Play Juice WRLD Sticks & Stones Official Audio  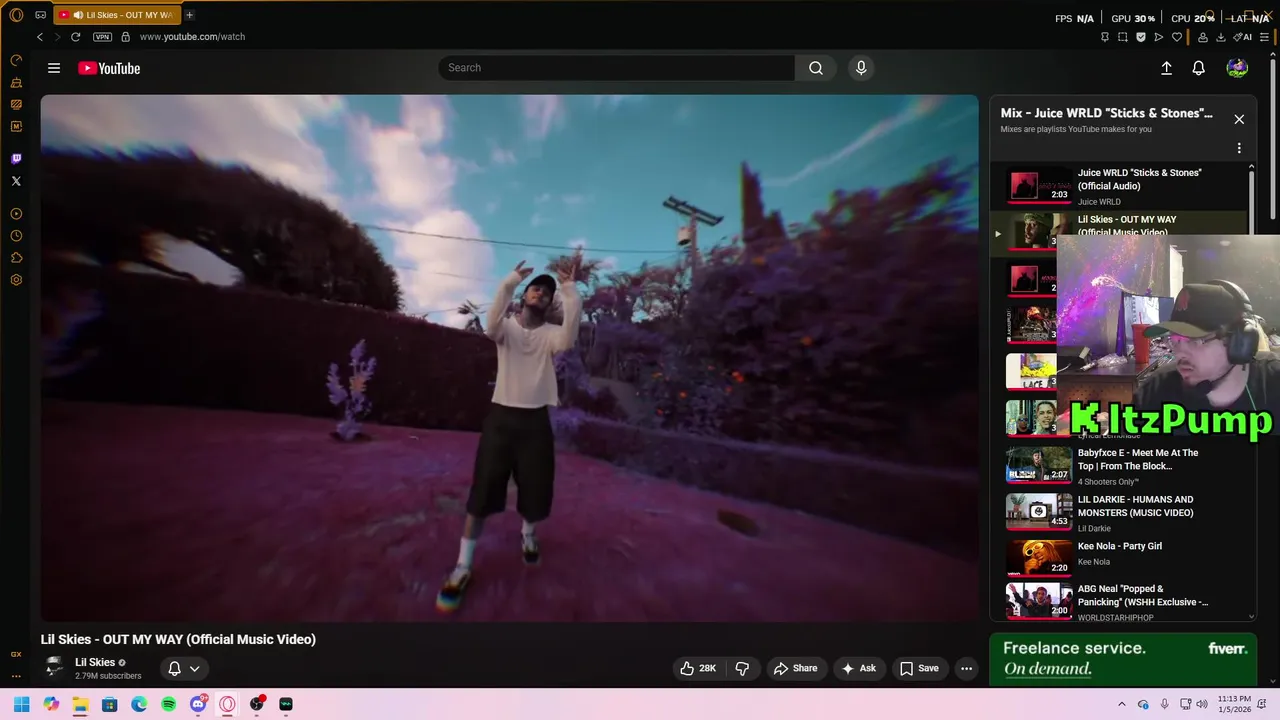[x=1120, y=186]
